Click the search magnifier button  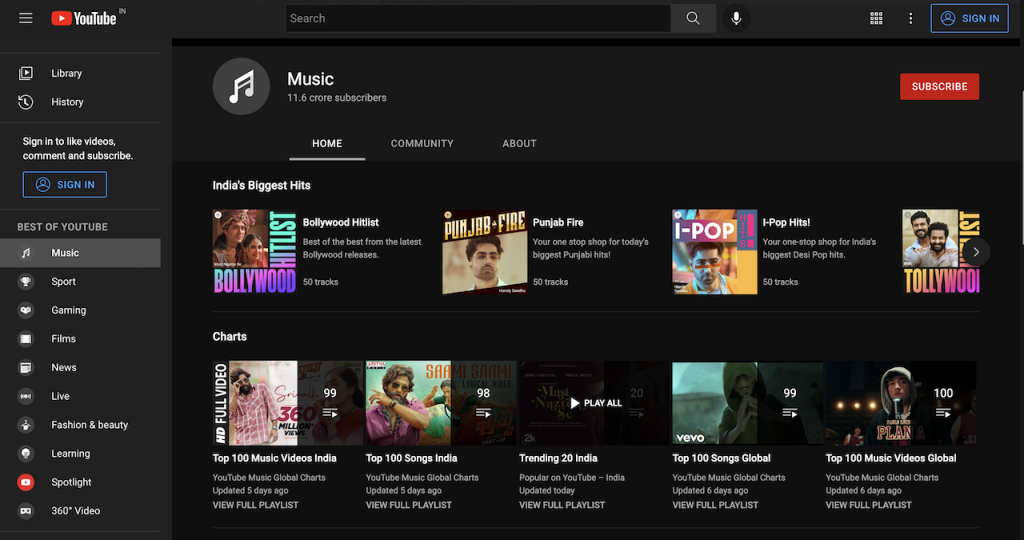click(x=693, y=18)
